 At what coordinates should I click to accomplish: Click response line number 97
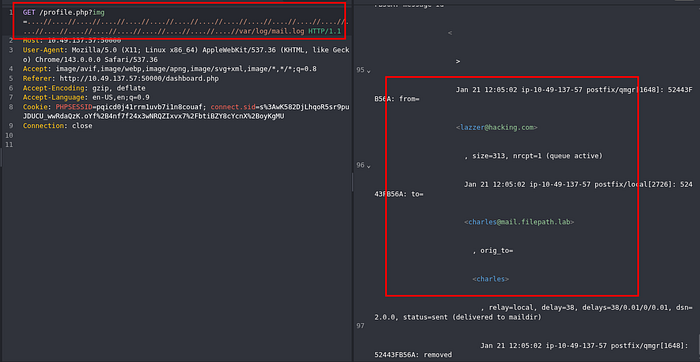pos(360,326)
